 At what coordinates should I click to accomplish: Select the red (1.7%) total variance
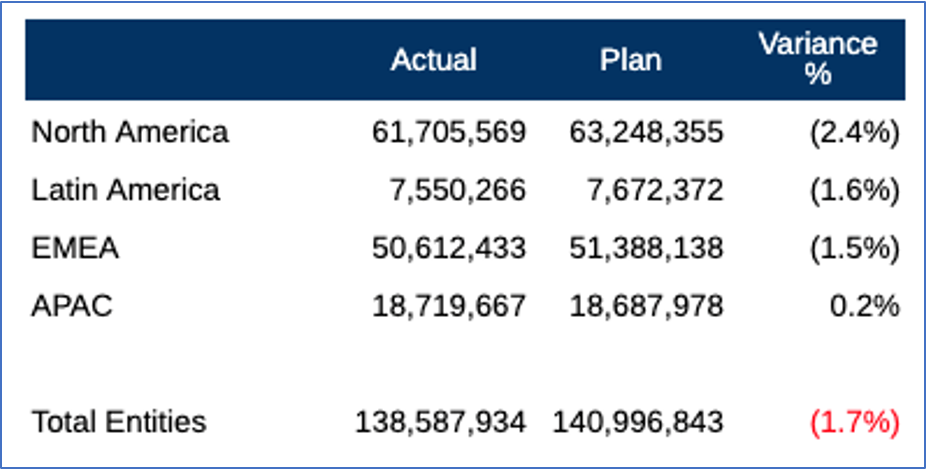855,422
